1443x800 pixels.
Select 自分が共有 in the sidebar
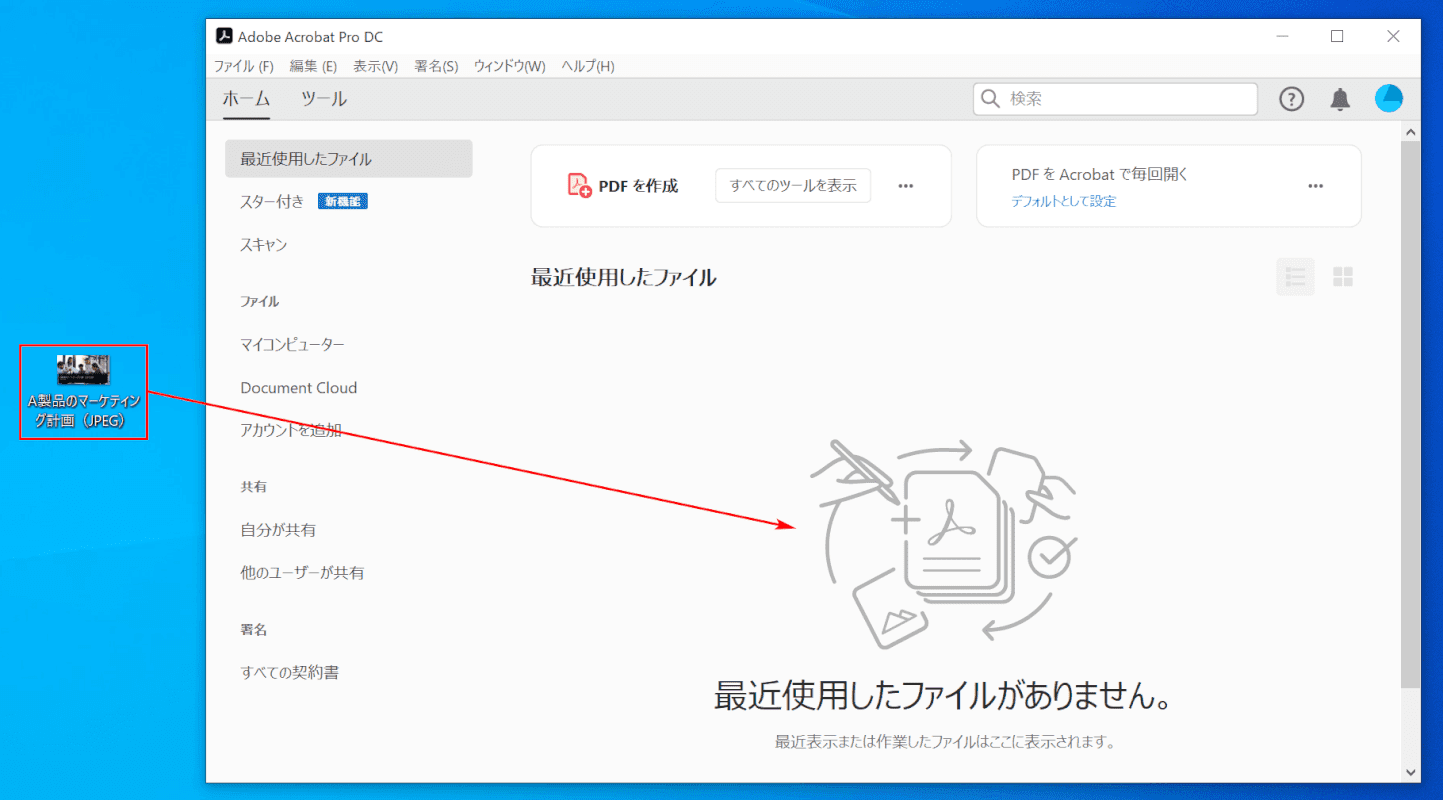[x=278, y=530]
